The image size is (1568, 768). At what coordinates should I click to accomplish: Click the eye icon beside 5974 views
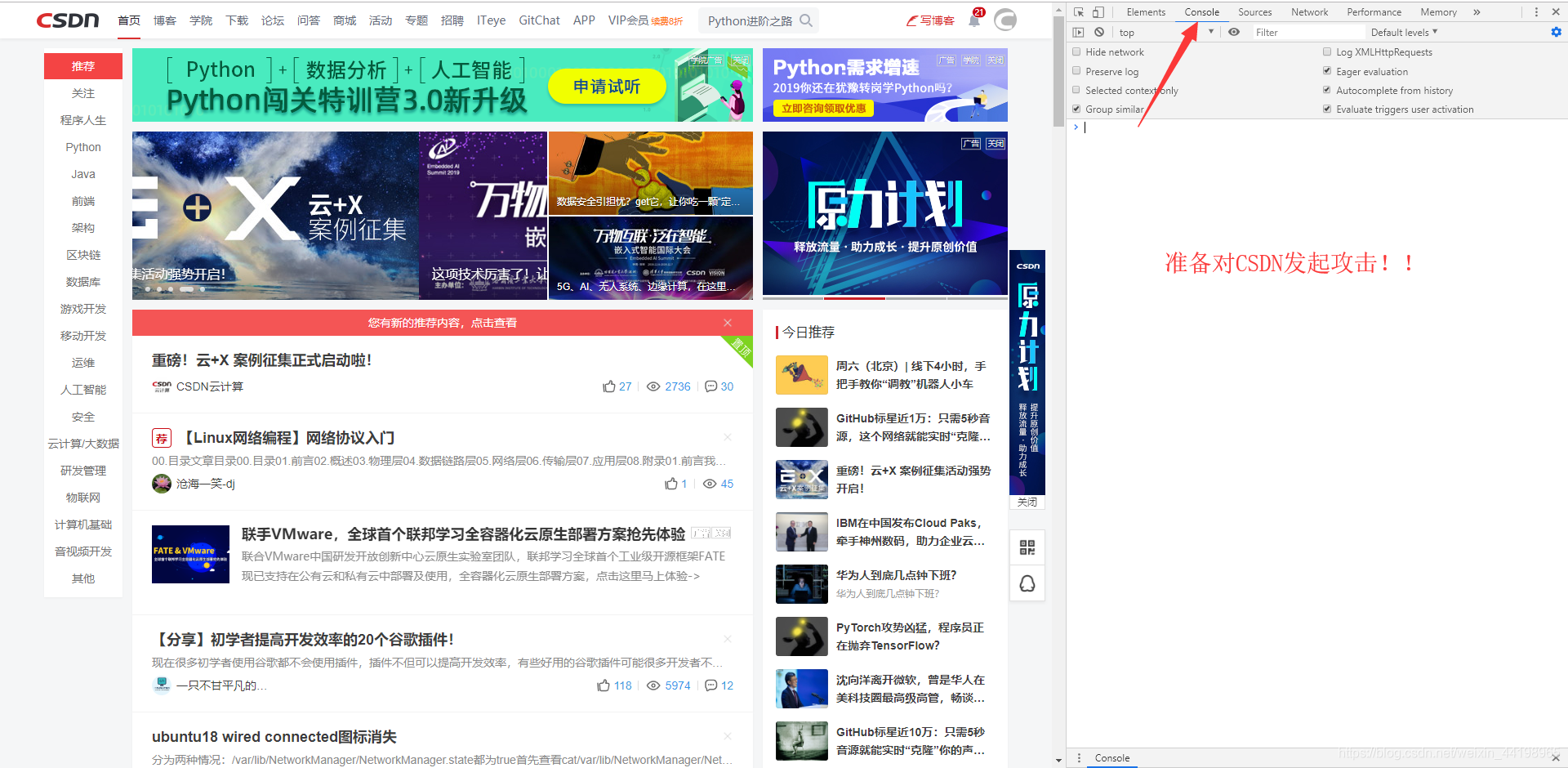pos(653,685)
